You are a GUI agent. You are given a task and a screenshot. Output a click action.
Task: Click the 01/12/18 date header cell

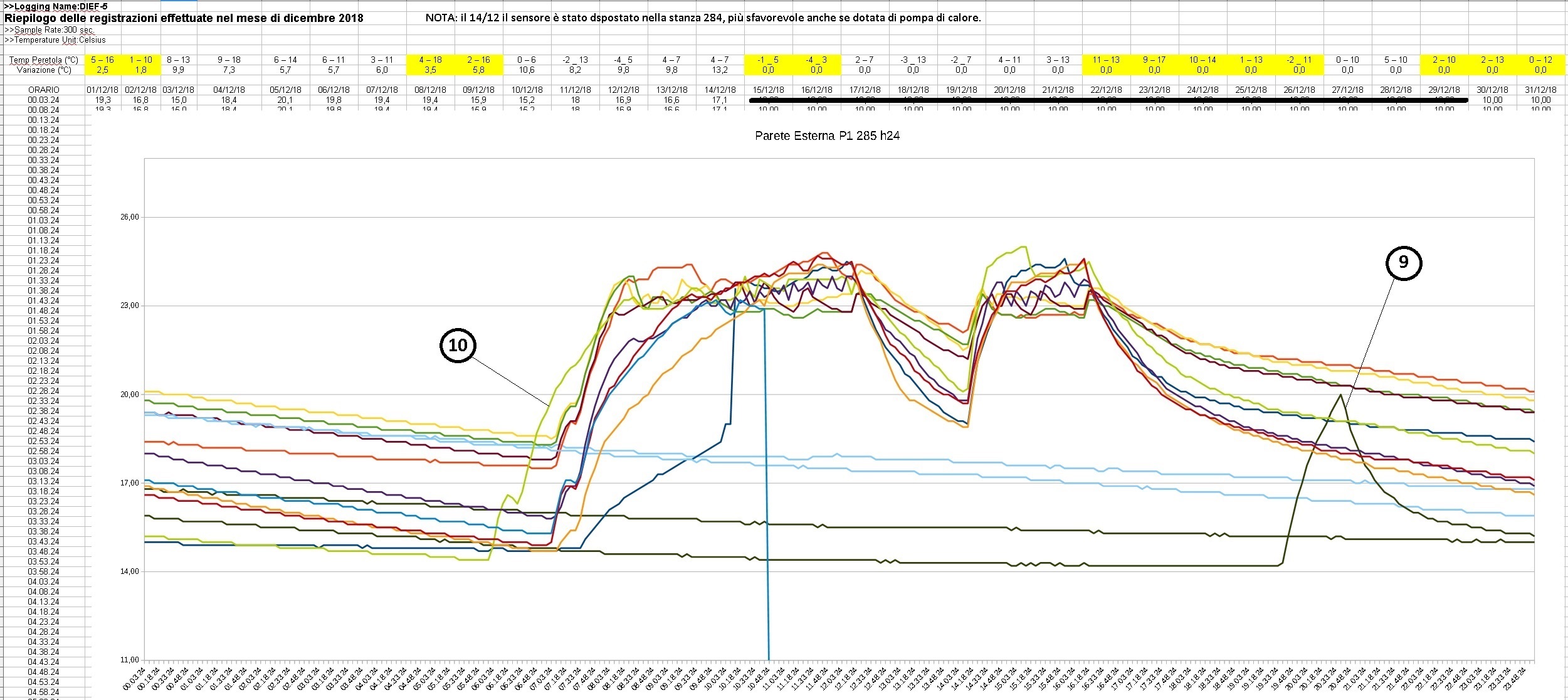(x=103, y=90)
